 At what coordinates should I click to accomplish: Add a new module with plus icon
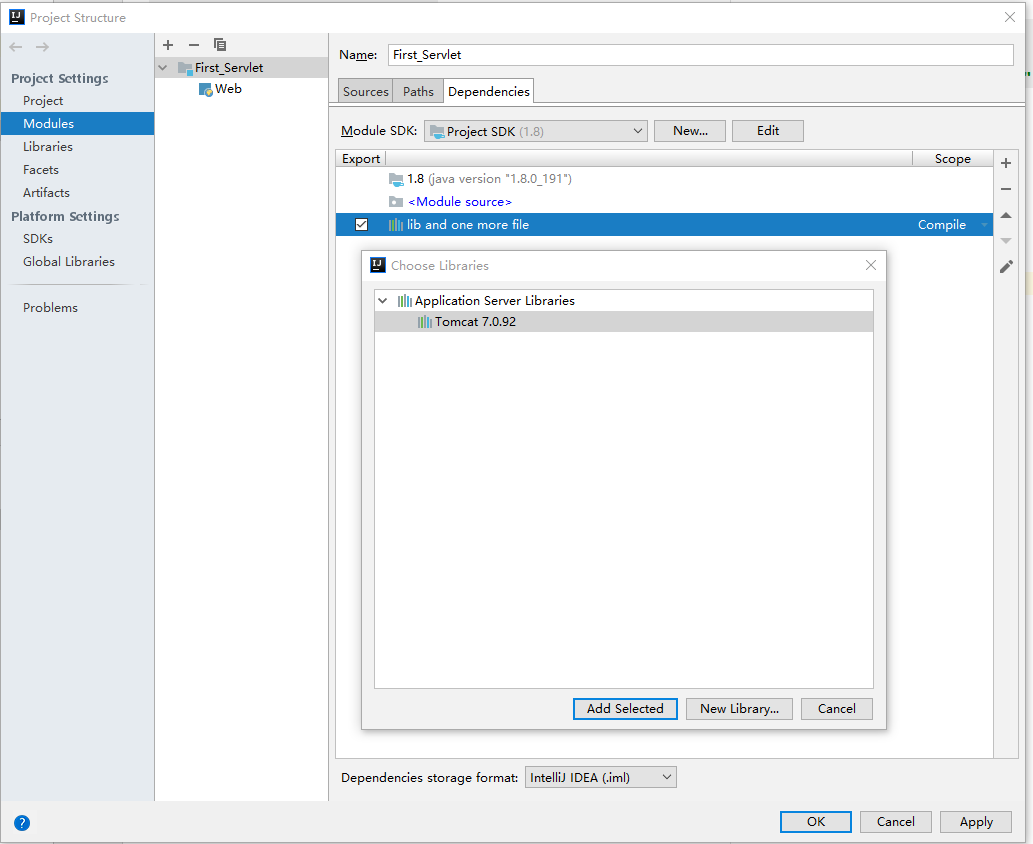[168, 45]
